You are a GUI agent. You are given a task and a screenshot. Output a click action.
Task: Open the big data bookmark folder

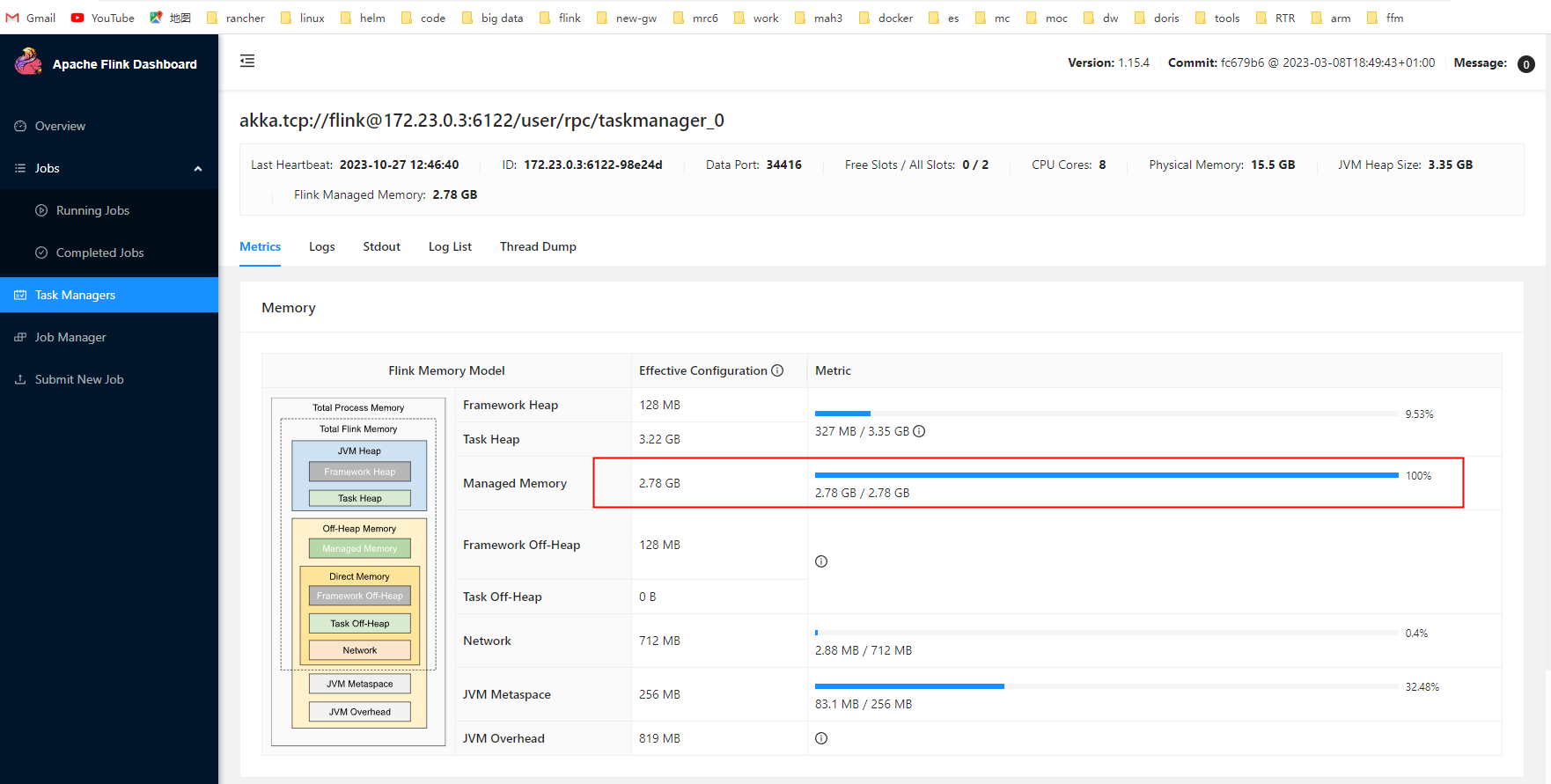(x=492, y=18)
